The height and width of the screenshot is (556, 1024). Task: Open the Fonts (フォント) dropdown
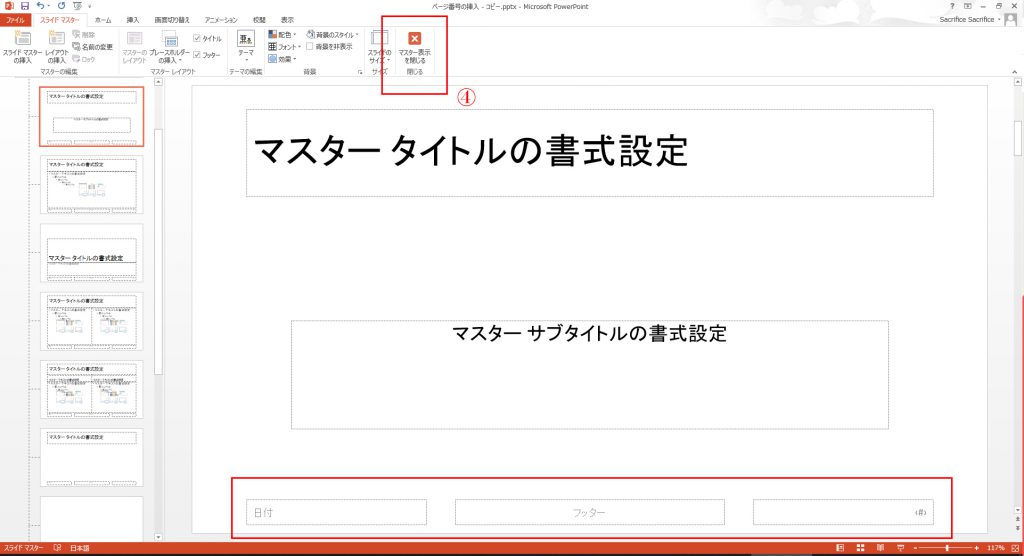282,46
